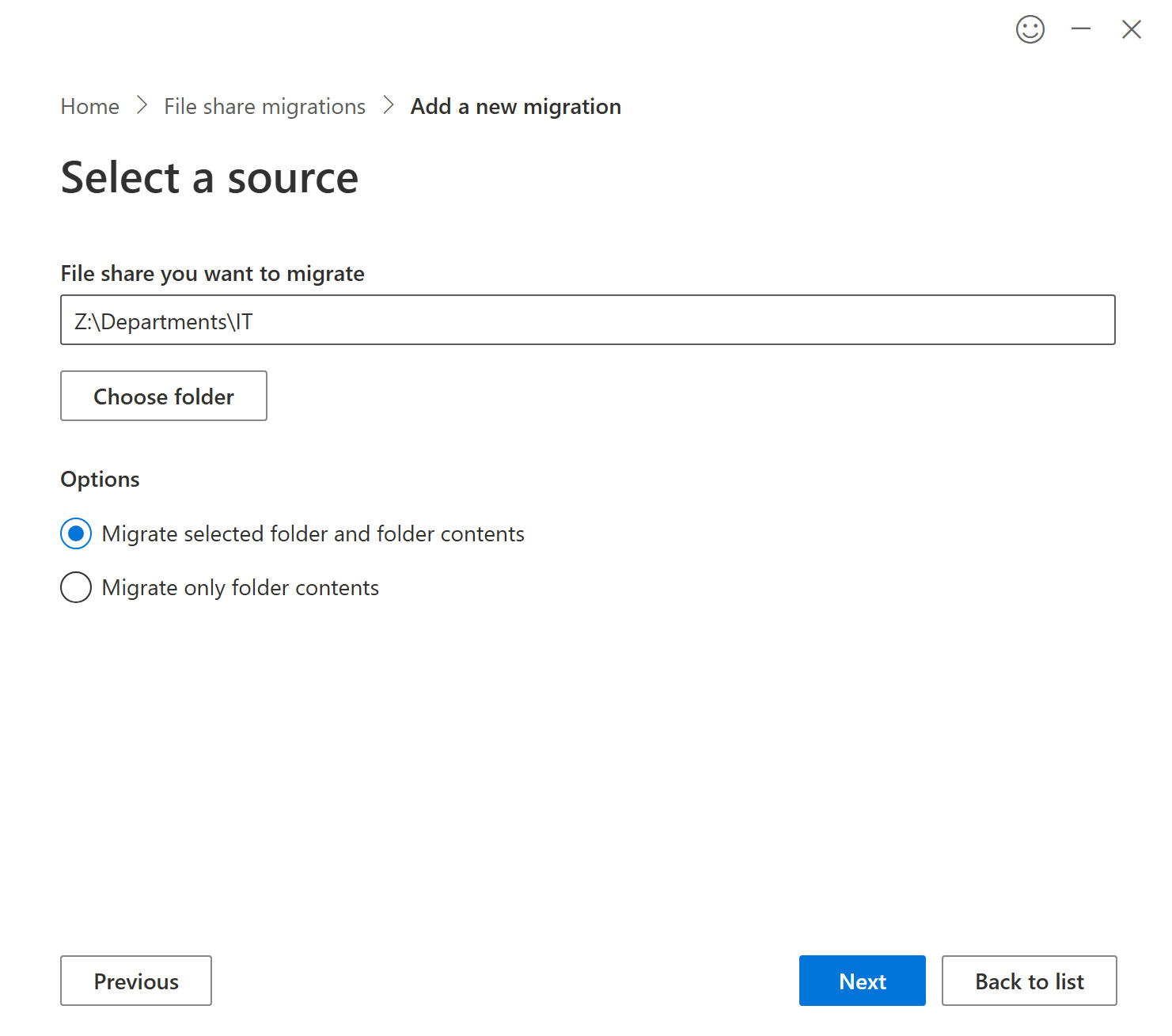Return via the Back to list button
This screenshot has width=1172, height=1036.
[x=1029, y=981]
